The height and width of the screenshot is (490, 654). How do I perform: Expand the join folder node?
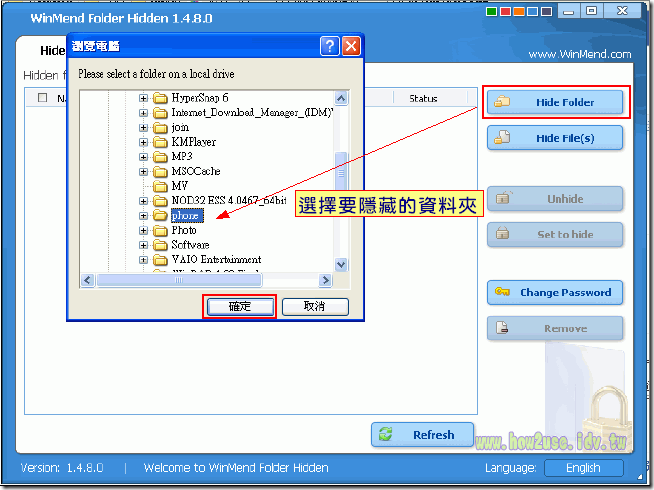(143, 128)
